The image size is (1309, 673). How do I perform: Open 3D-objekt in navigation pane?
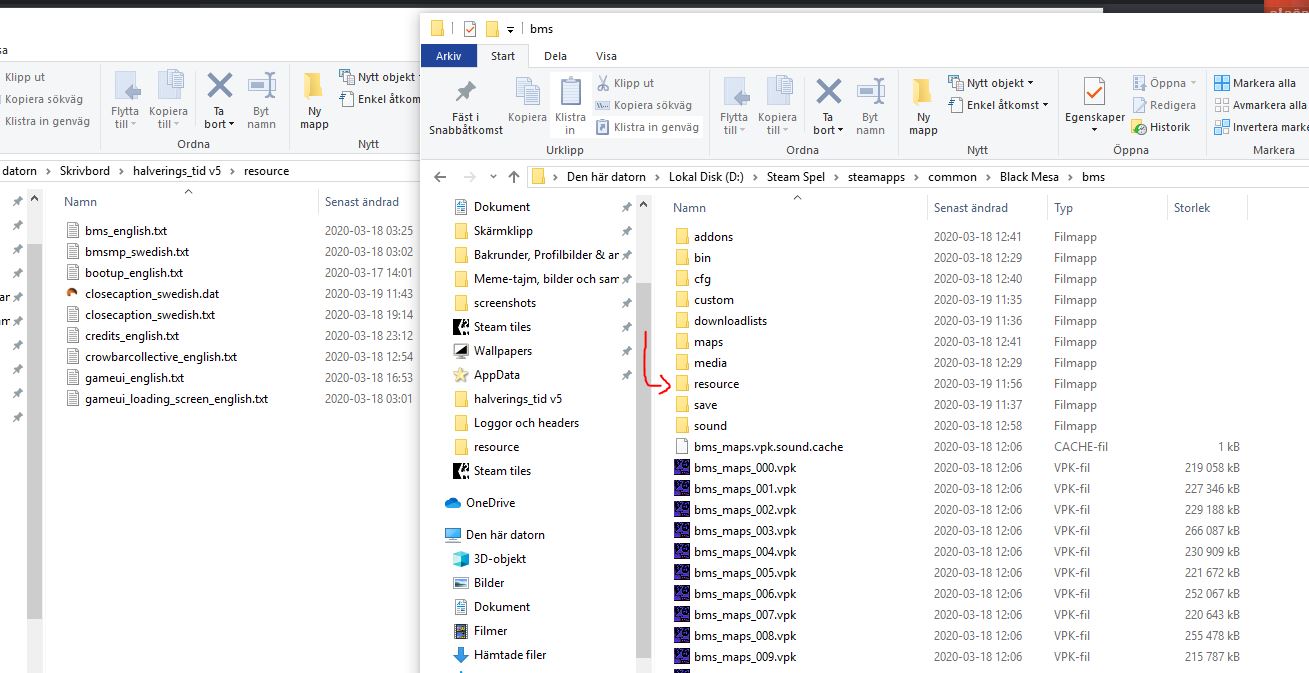tap(499, 559)
